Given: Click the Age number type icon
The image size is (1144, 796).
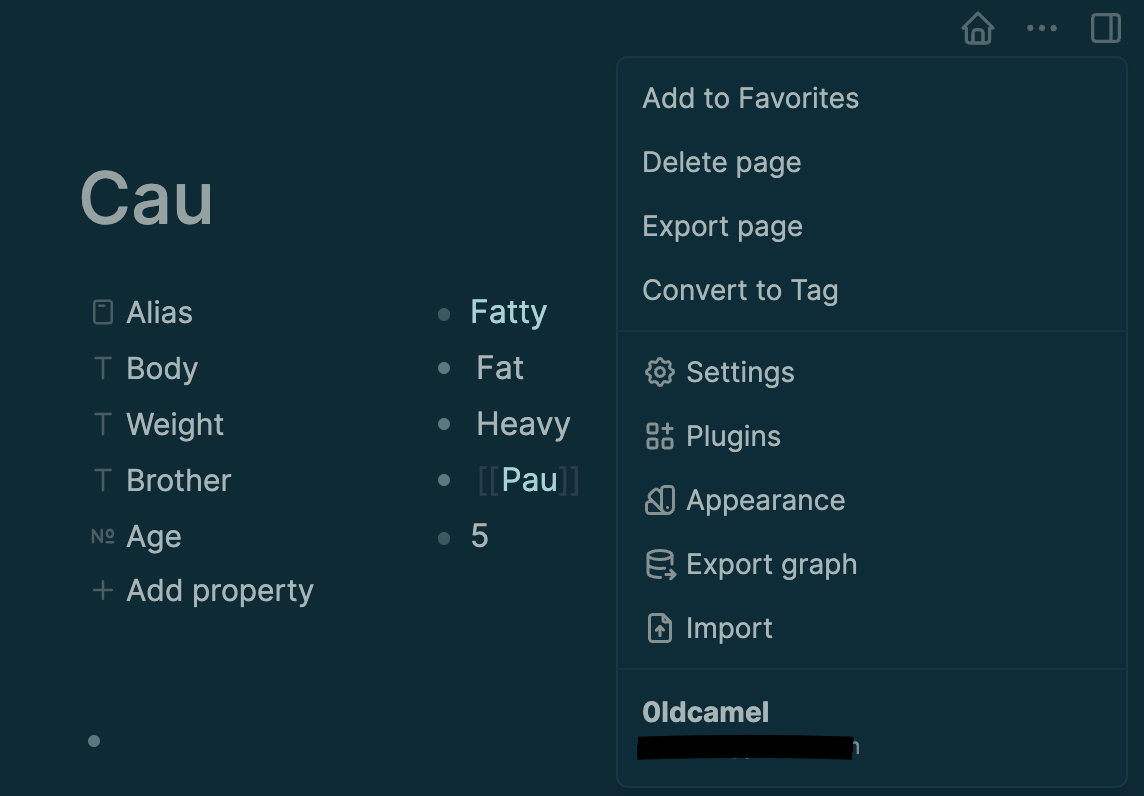Looking at the screenshot, I should click(x=102, y=537).
